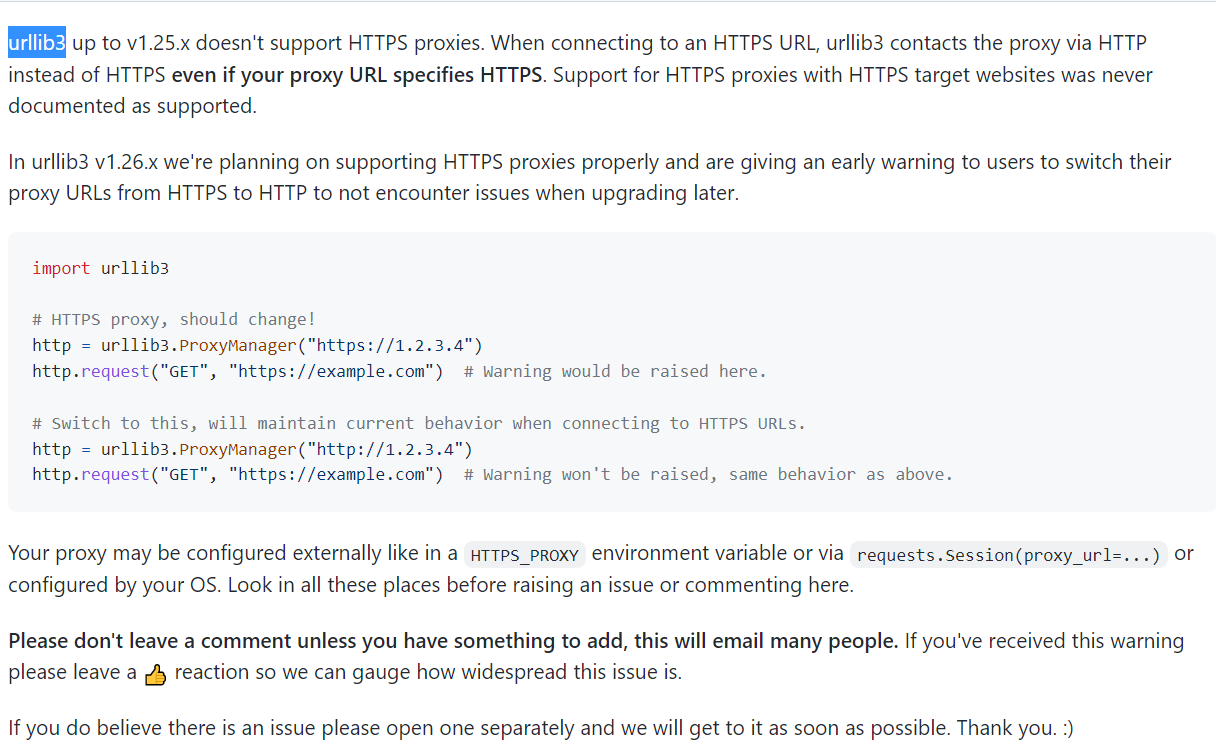Click the "# Warning won't be raised" comment
1216x754 pixels.
pos(708,475)
